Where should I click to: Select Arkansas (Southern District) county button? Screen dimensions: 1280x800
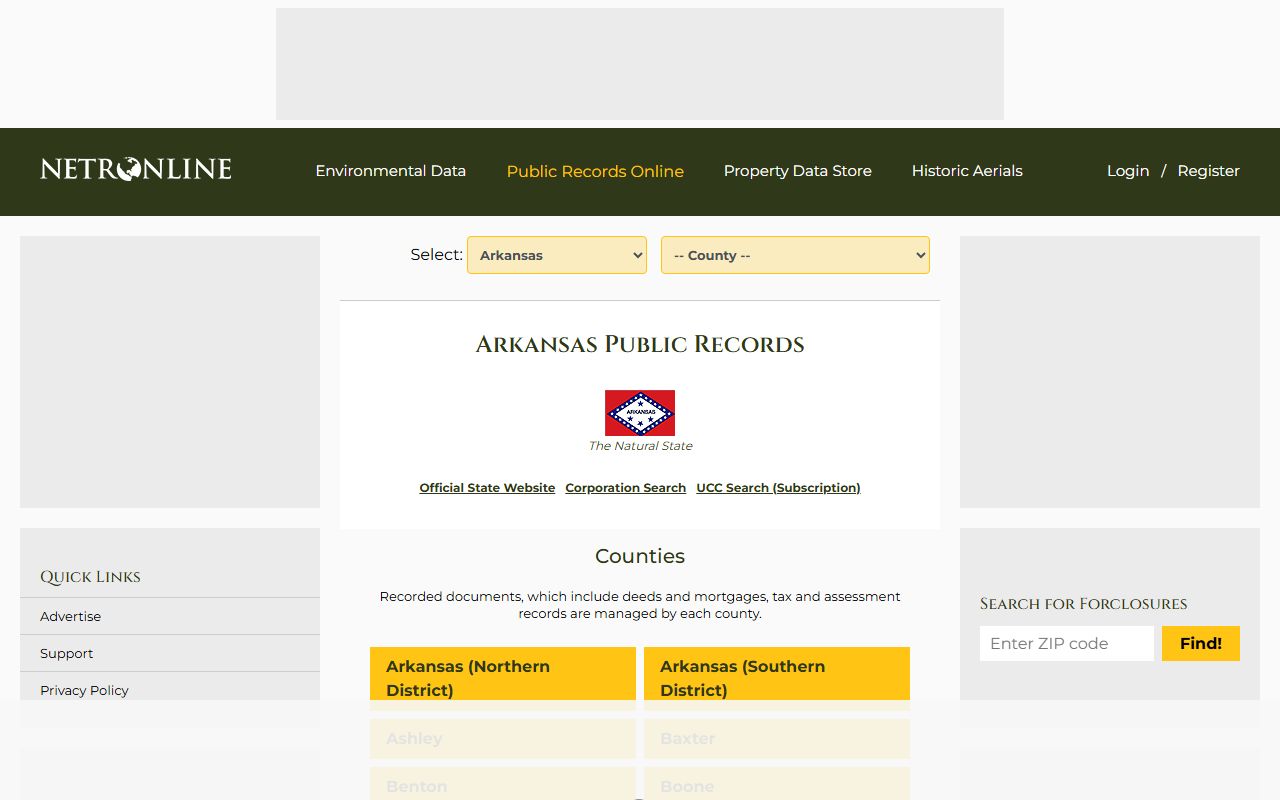coord(777,678)
